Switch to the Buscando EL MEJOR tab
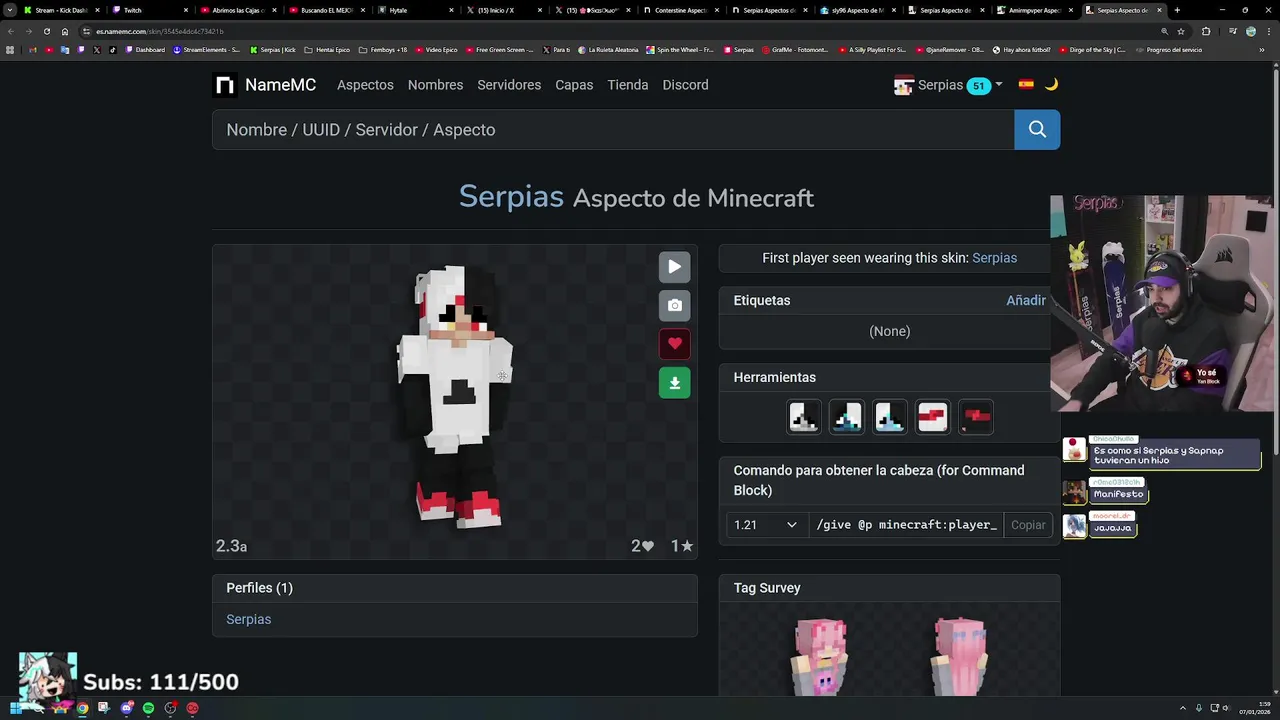1280x720 pixels. pyautogui.click(x=327, y=10)
